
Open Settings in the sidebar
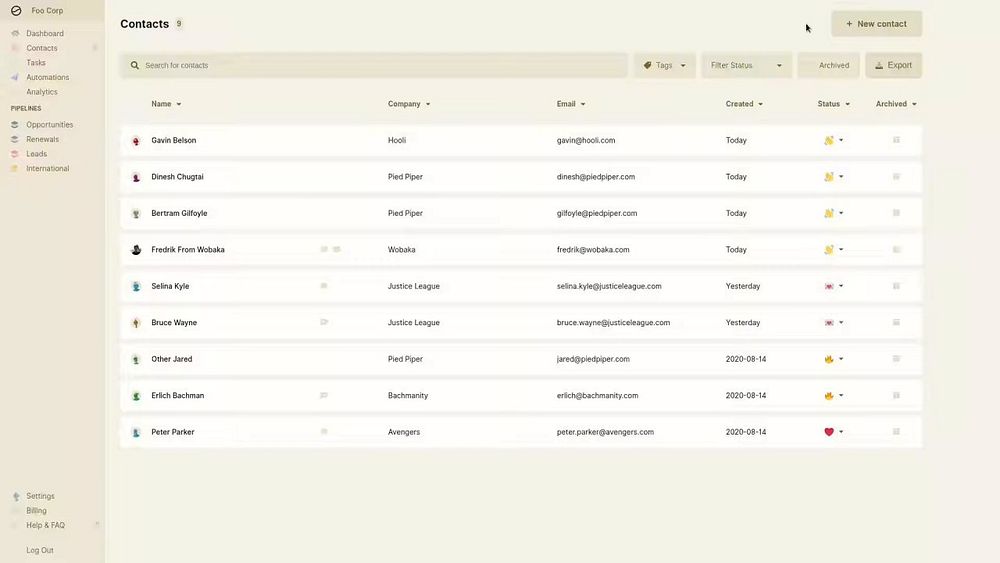(x=40, y=496)
